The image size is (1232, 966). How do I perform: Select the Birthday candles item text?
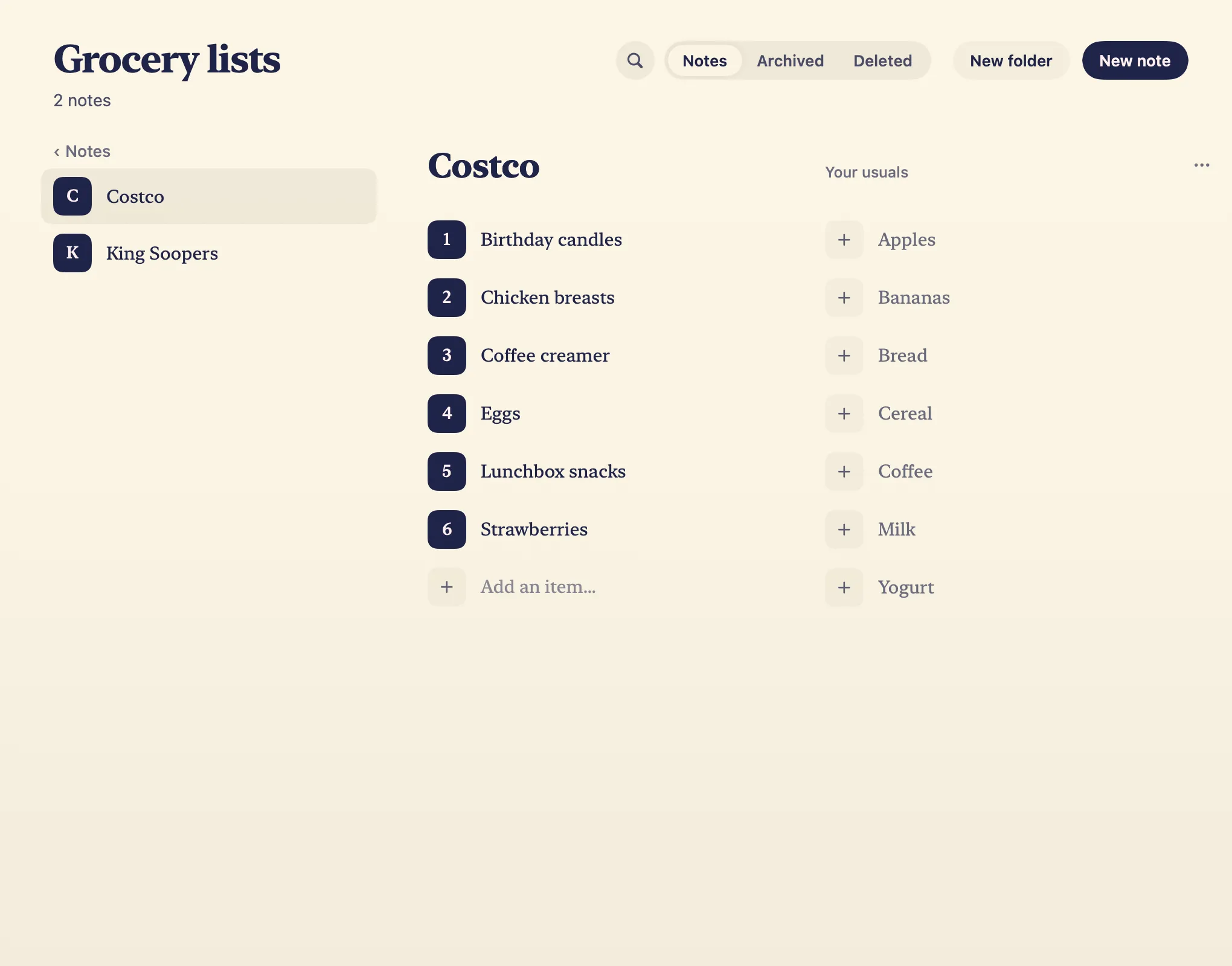click(551, 240)
